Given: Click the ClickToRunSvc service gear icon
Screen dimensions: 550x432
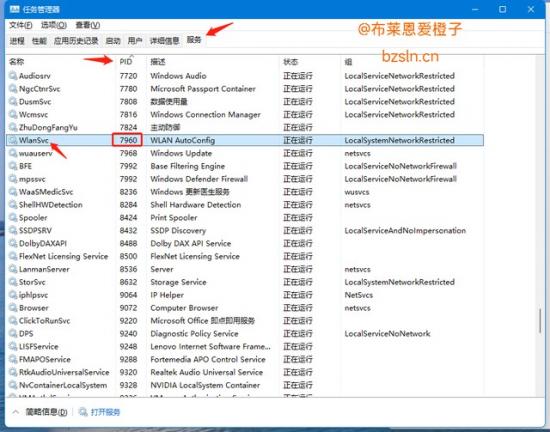Looking at the screenshot, I should click(x=13, y=320).
